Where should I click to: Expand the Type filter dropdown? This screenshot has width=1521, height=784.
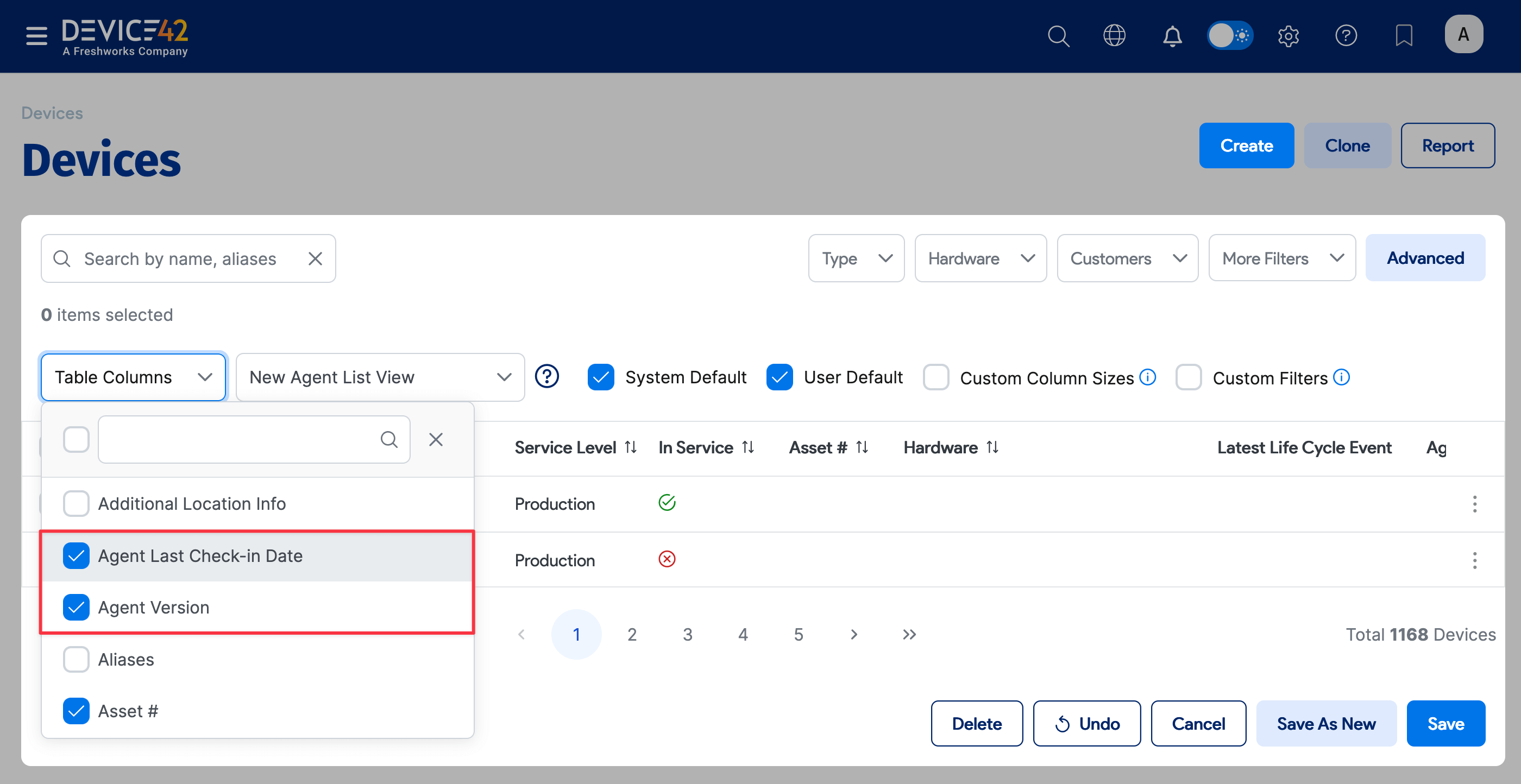(x=856, y=258)
